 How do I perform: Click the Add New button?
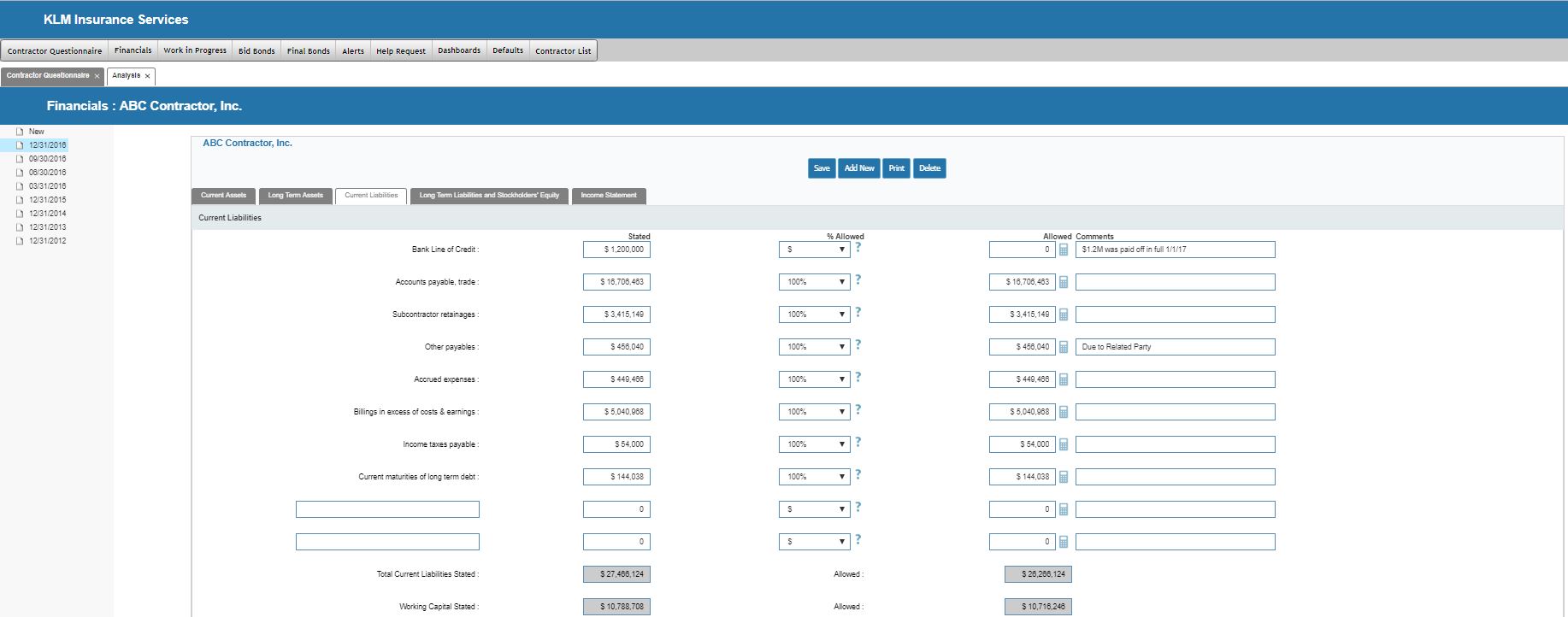coord(859,168)
